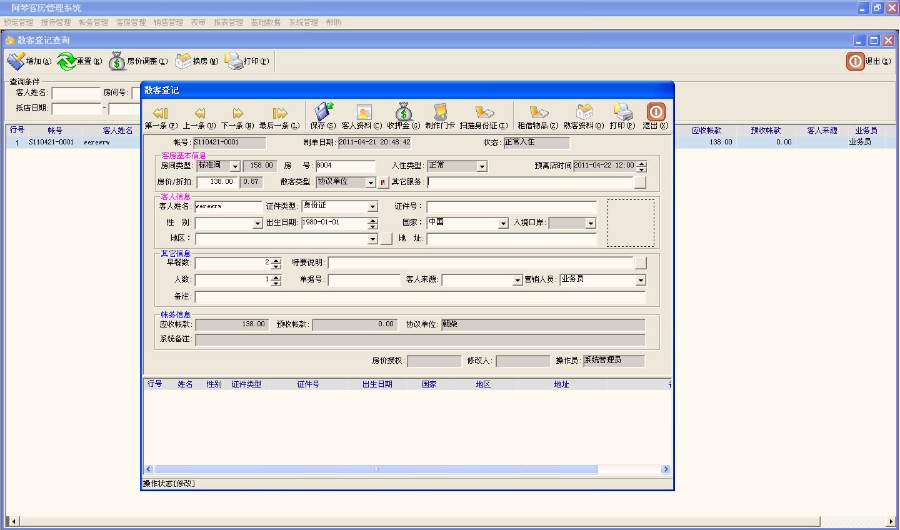Click the 收押金 deposit money bag icon
The image size is (900, 530).
tap(403, 113)
